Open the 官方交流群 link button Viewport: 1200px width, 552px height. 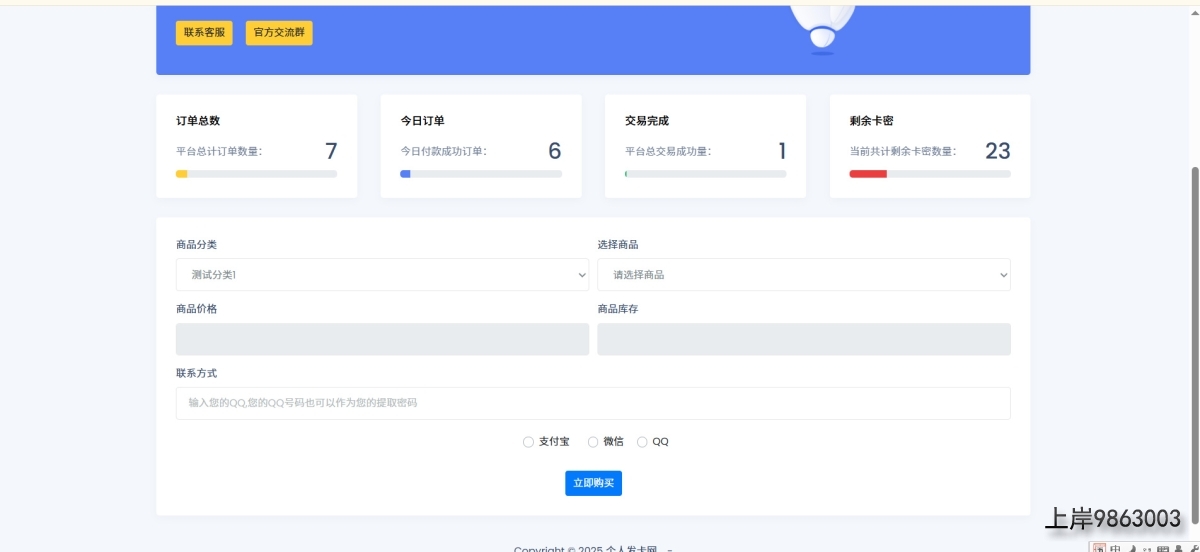click(279, 33)
